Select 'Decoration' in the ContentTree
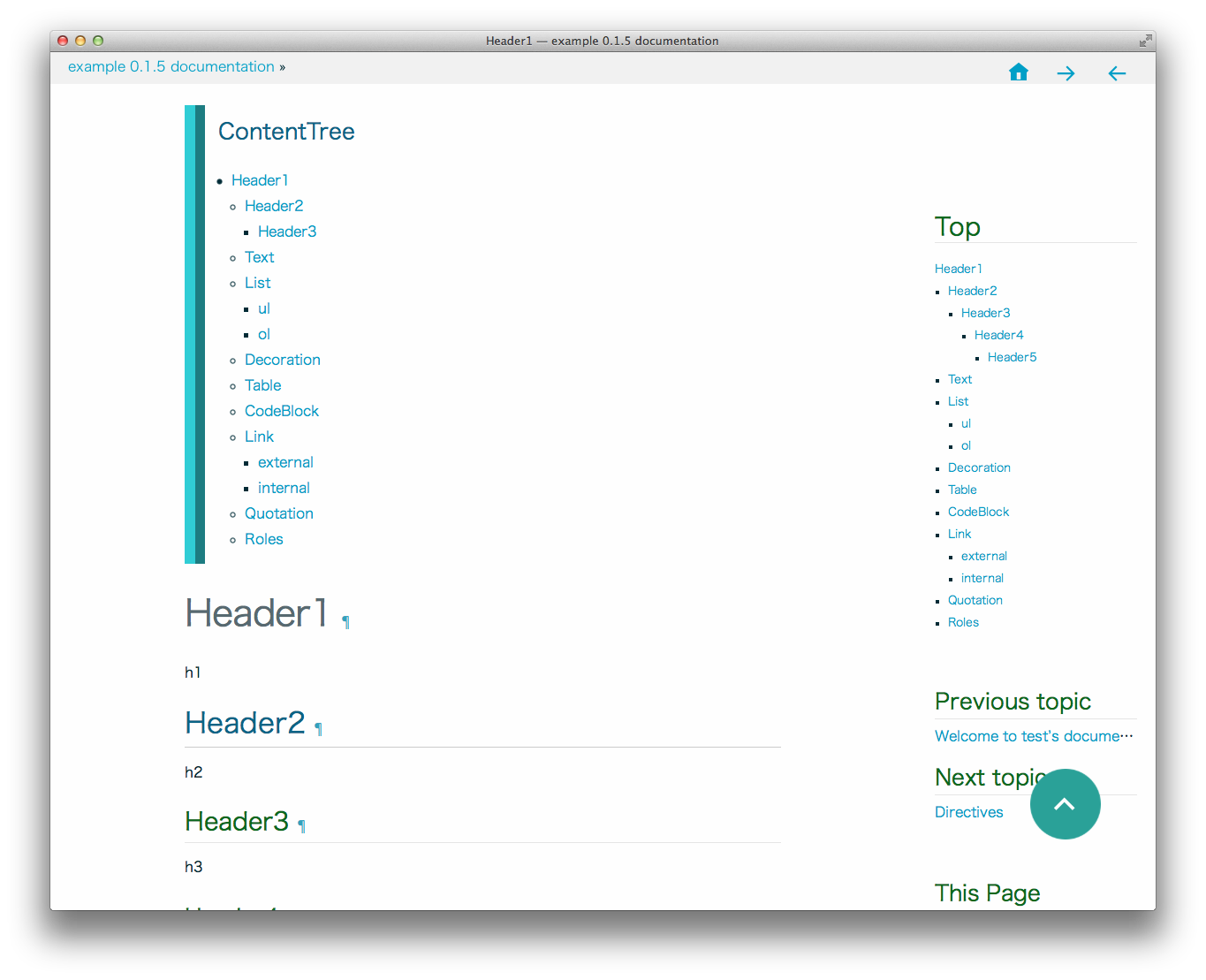Viewport: 1206px width, 980px height. point(282,360)
